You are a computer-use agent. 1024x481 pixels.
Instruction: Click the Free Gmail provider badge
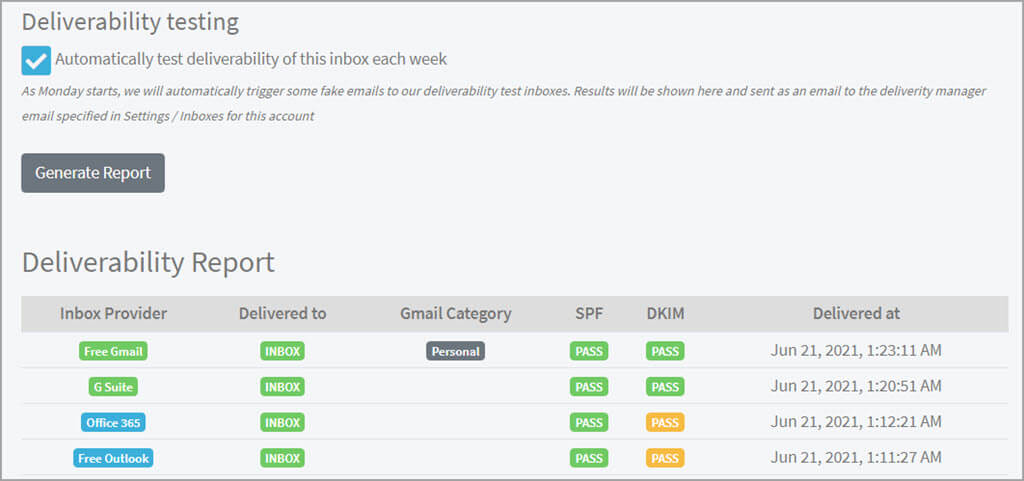pyautogui.click(x=113, y=351)
